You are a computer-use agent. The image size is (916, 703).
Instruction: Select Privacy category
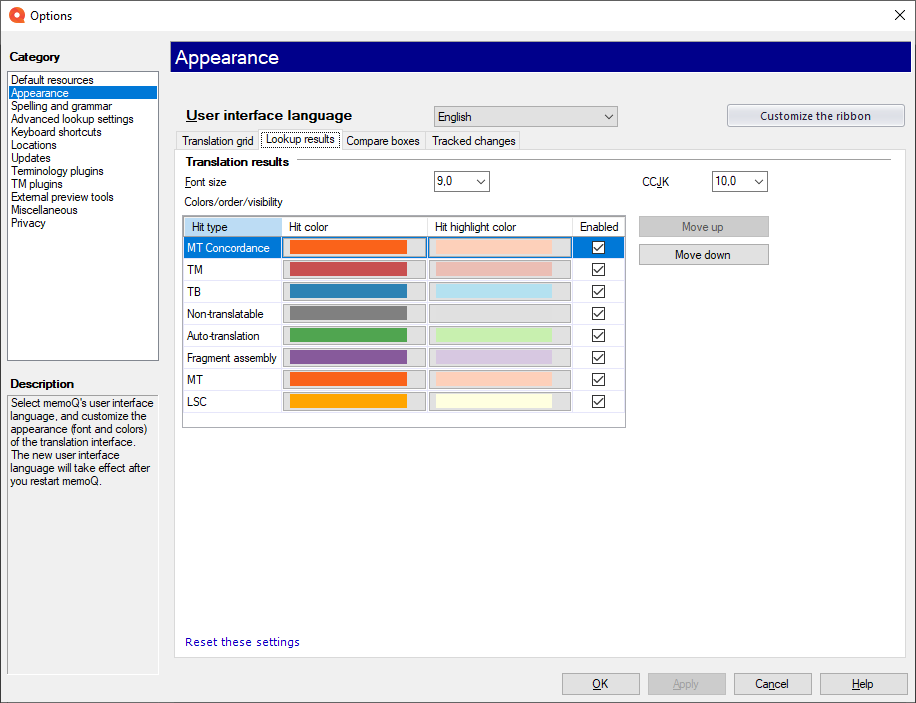coord(82,223)
